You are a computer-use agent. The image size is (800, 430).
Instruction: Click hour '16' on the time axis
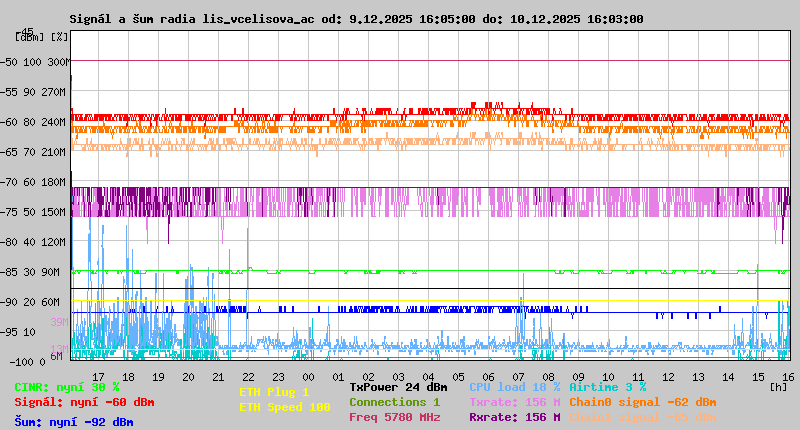point(788,377)
